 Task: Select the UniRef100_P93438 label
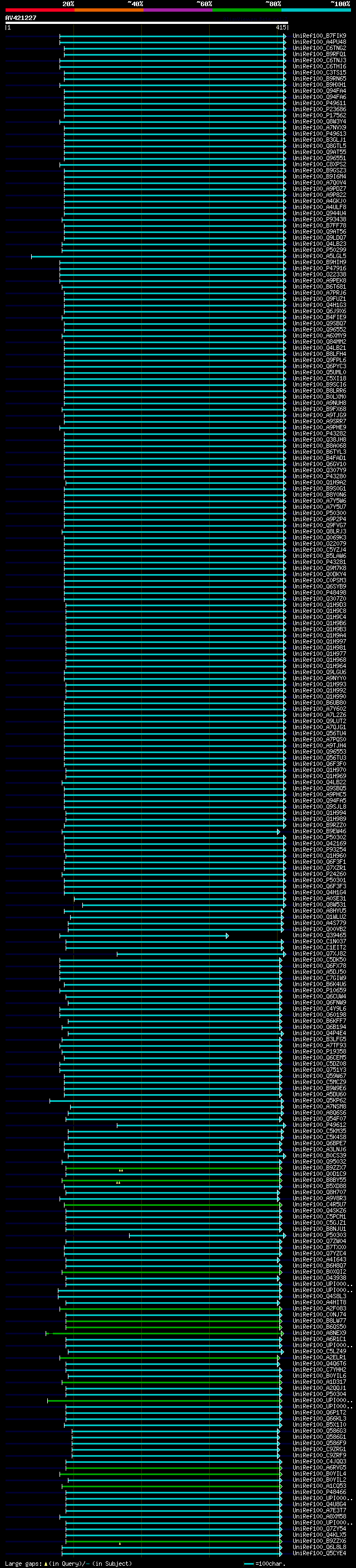(x=319, y=220)
